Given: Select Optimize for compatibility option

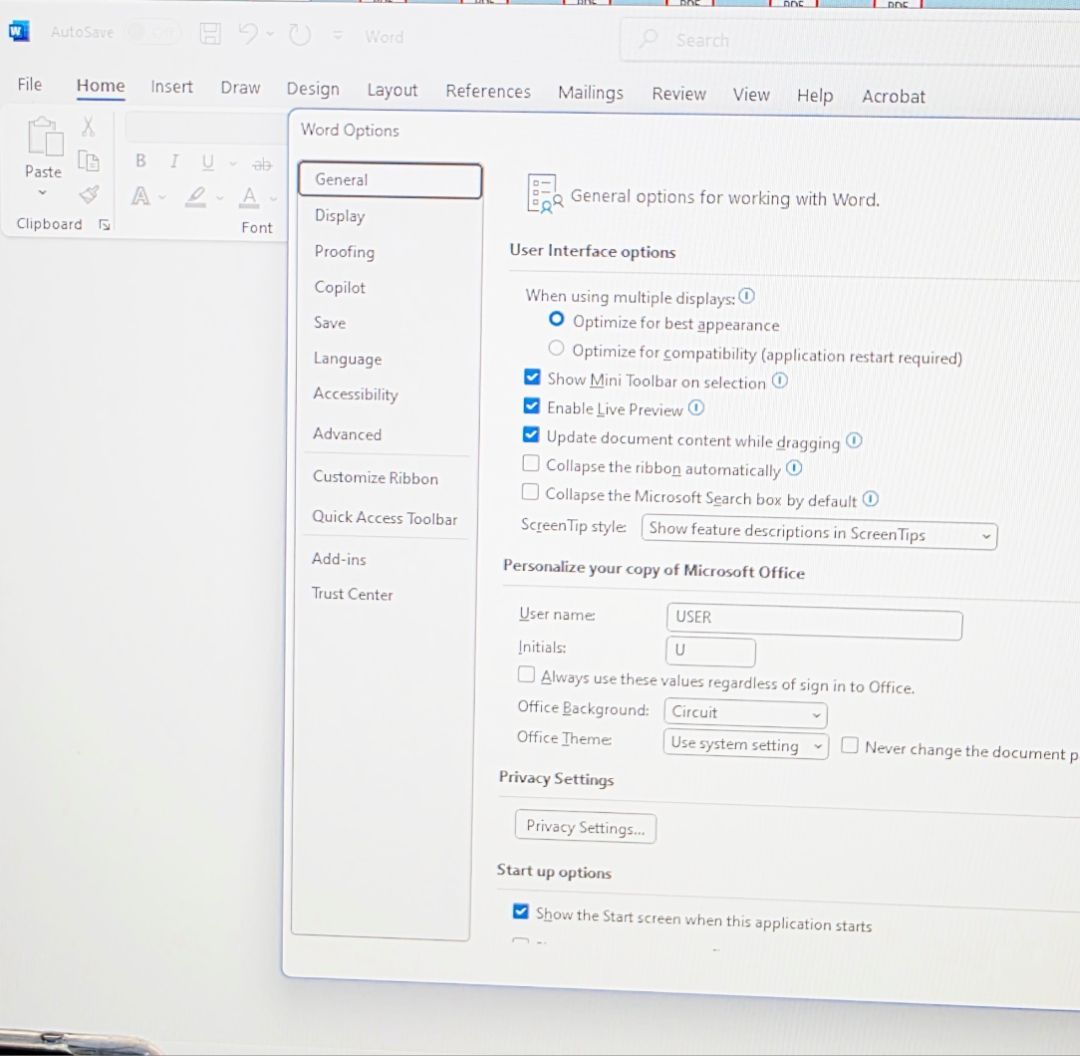Looking at the screenshot, I should coord(556,348).
